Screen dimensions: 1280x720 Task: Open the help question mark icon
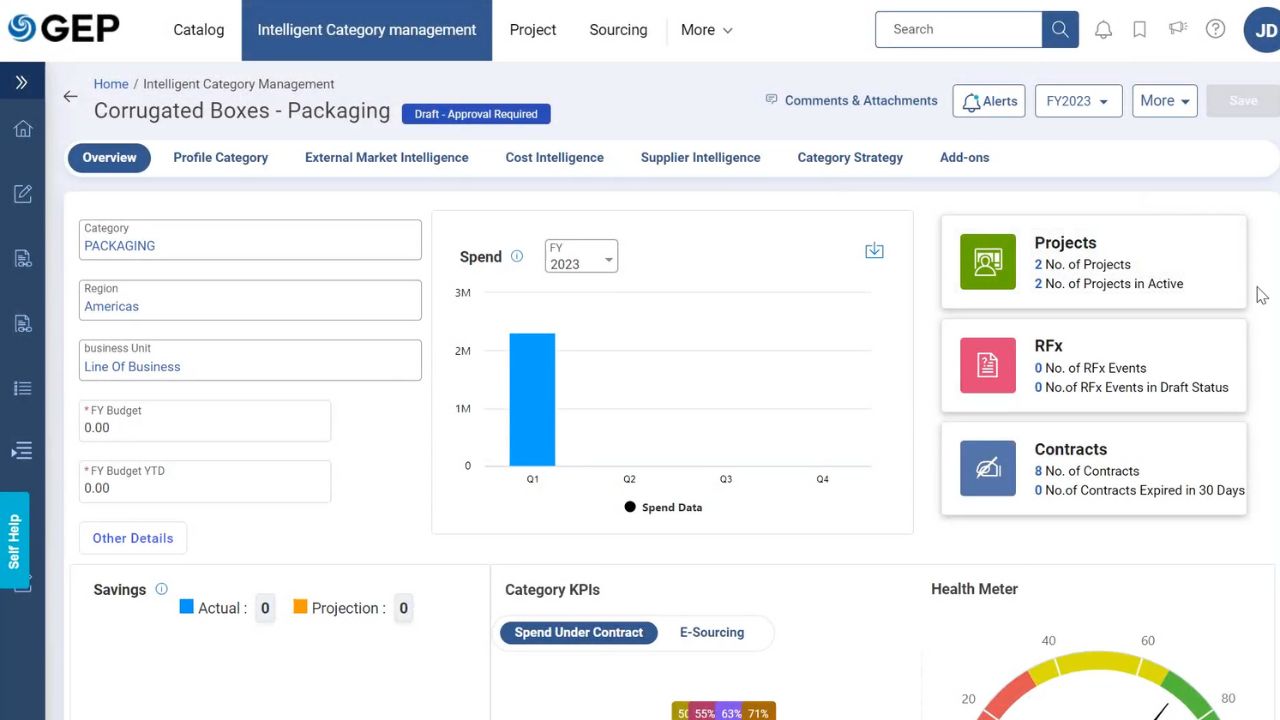coord(1215,30)
